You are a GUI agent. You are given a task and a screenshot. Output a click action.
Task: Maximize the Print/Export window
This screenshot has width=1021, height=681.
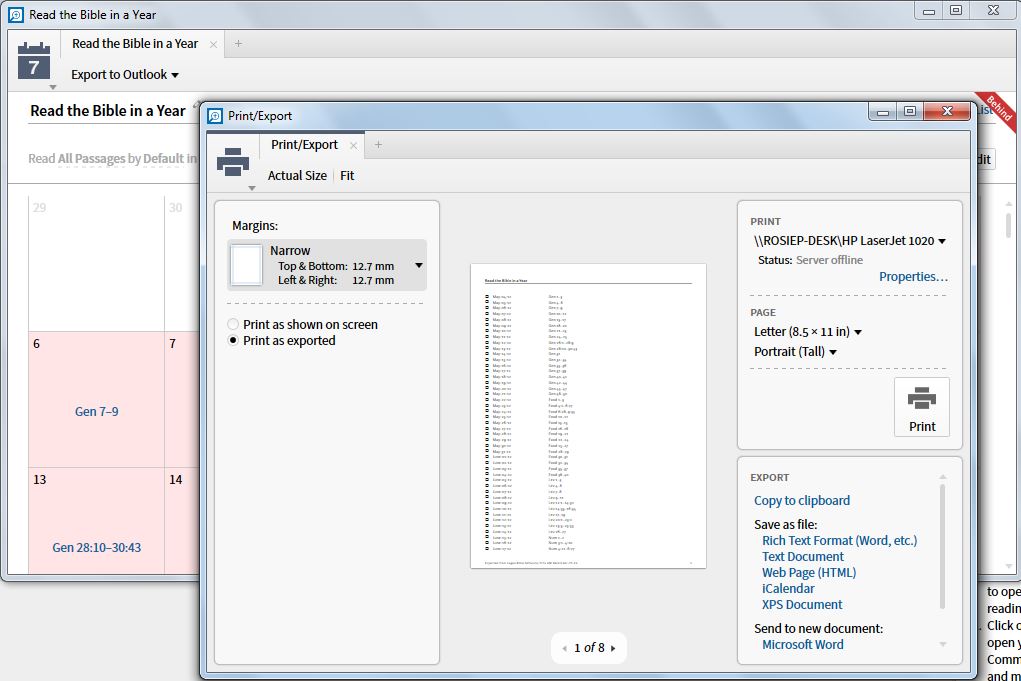pyautogui.click(x=910, y=111)
